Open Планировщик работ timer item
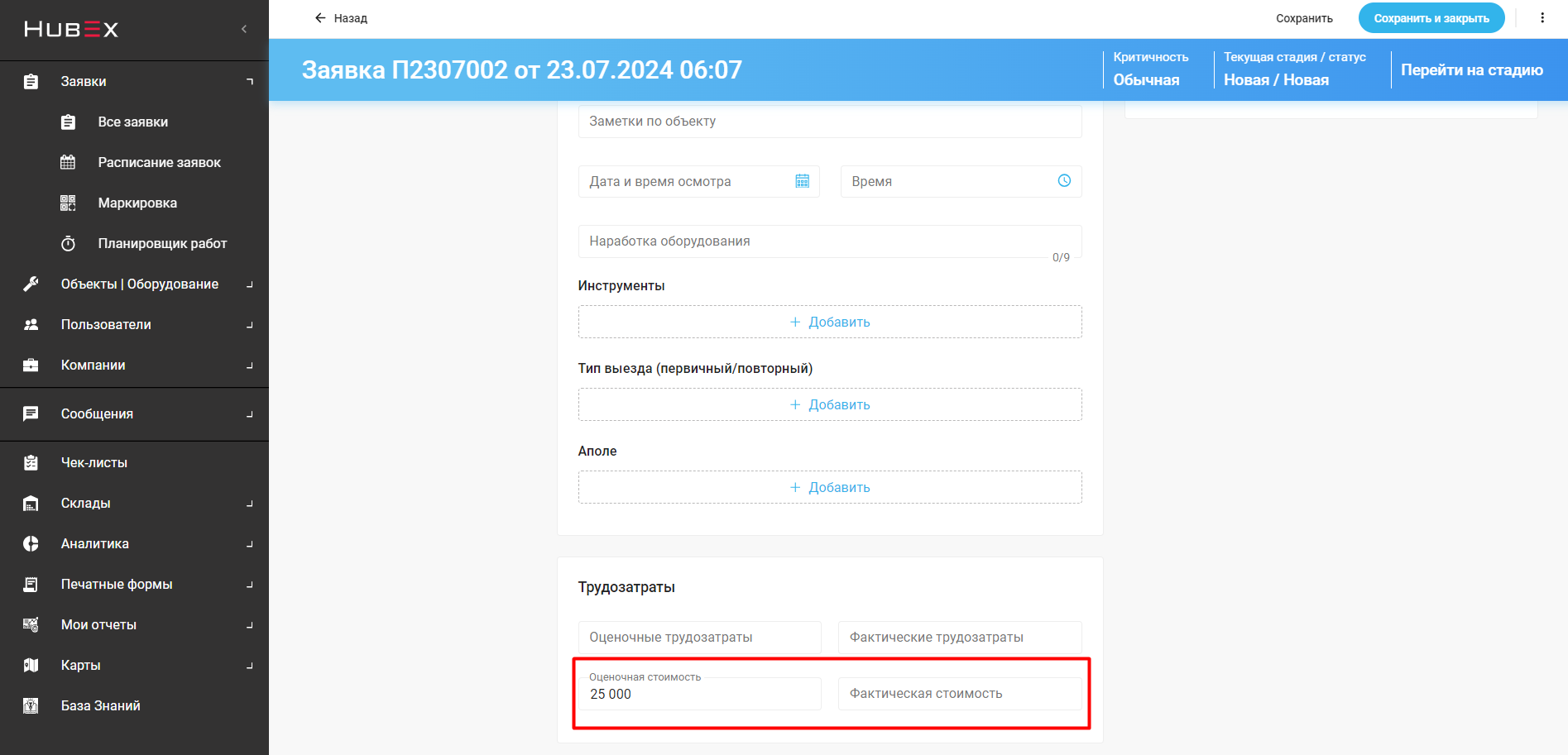 [162, 243]
